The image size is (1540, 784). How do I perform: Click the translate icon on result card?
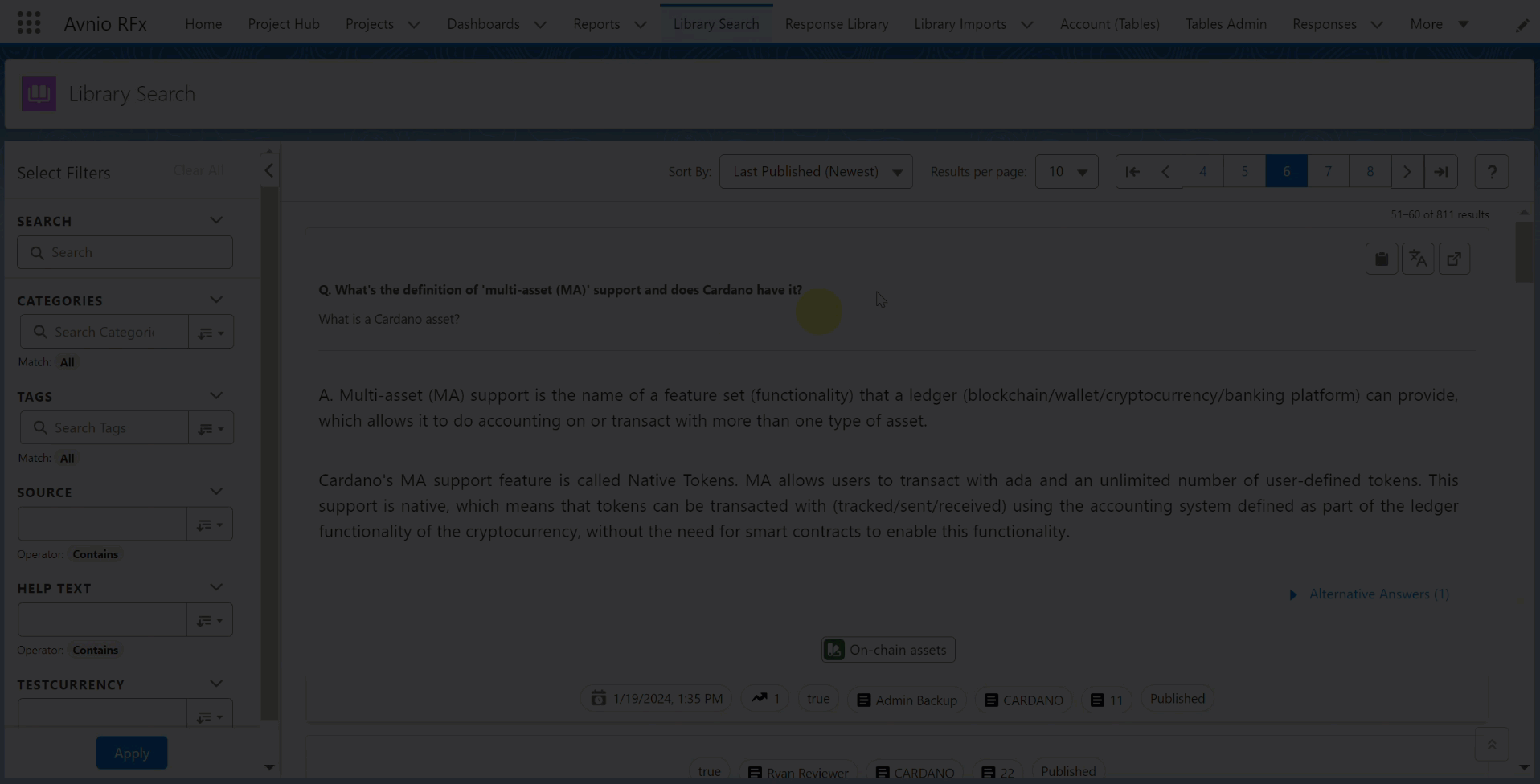[1418, 259]
